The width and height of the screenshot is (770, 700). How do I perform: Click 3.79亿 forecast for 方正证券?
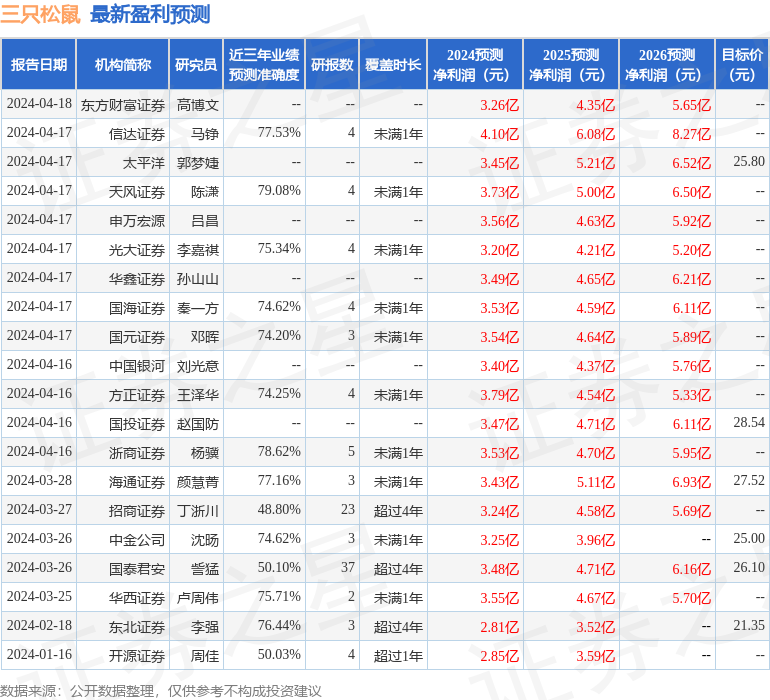[x=499, y=394]
